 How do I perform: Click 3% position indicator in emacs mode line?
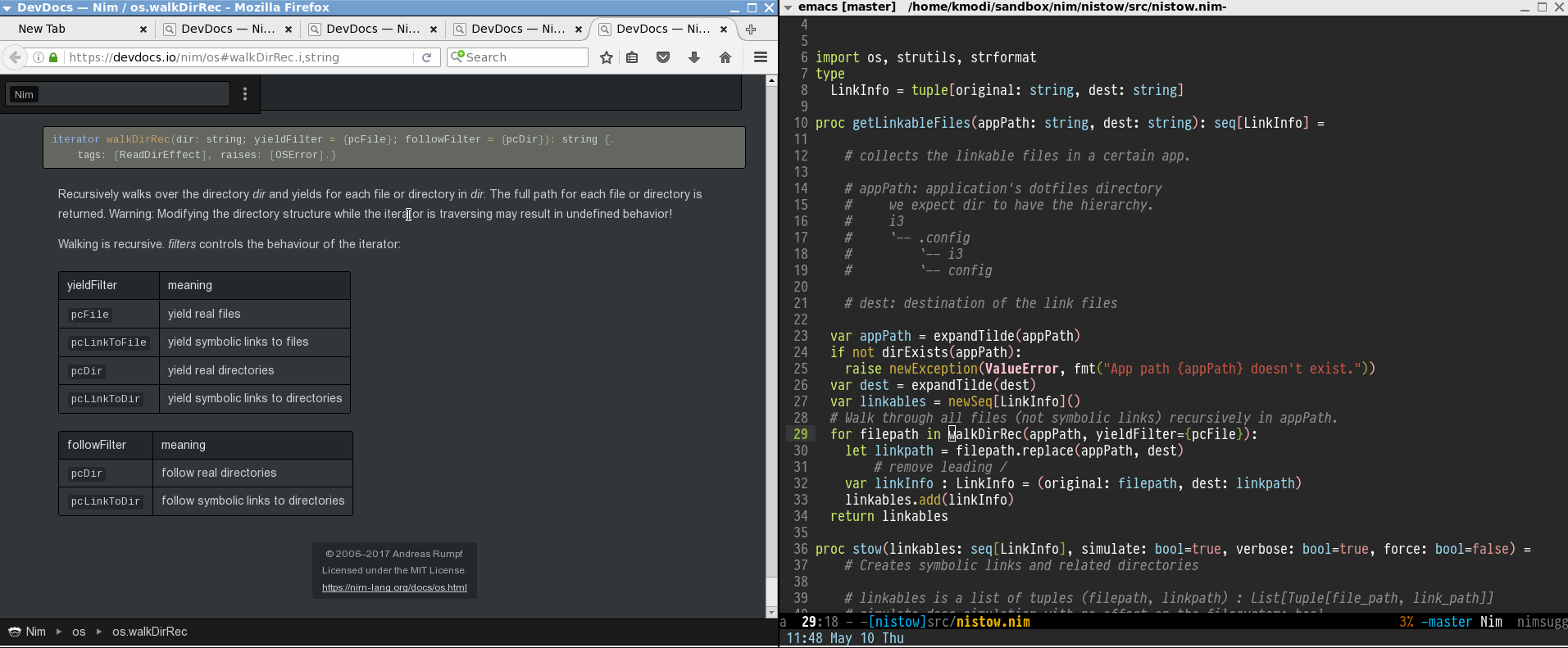click(x=1407, y=622)
